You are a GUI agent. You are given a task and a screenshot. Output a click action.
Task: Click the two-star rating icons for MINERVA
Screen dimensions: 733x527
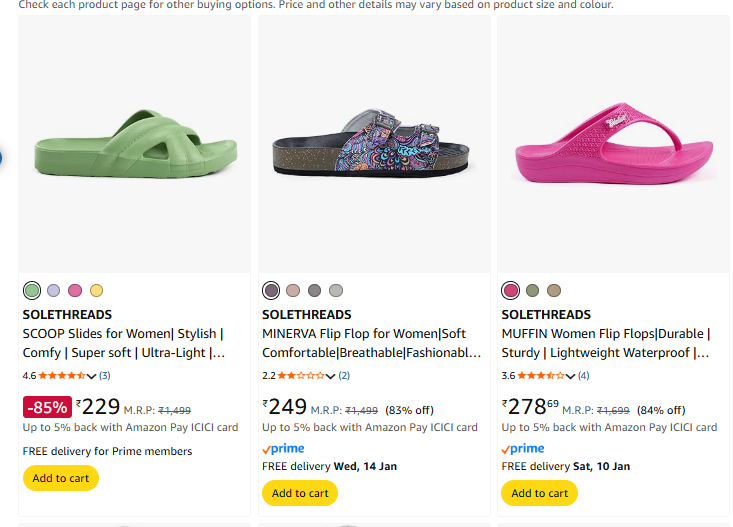point(302,376)
